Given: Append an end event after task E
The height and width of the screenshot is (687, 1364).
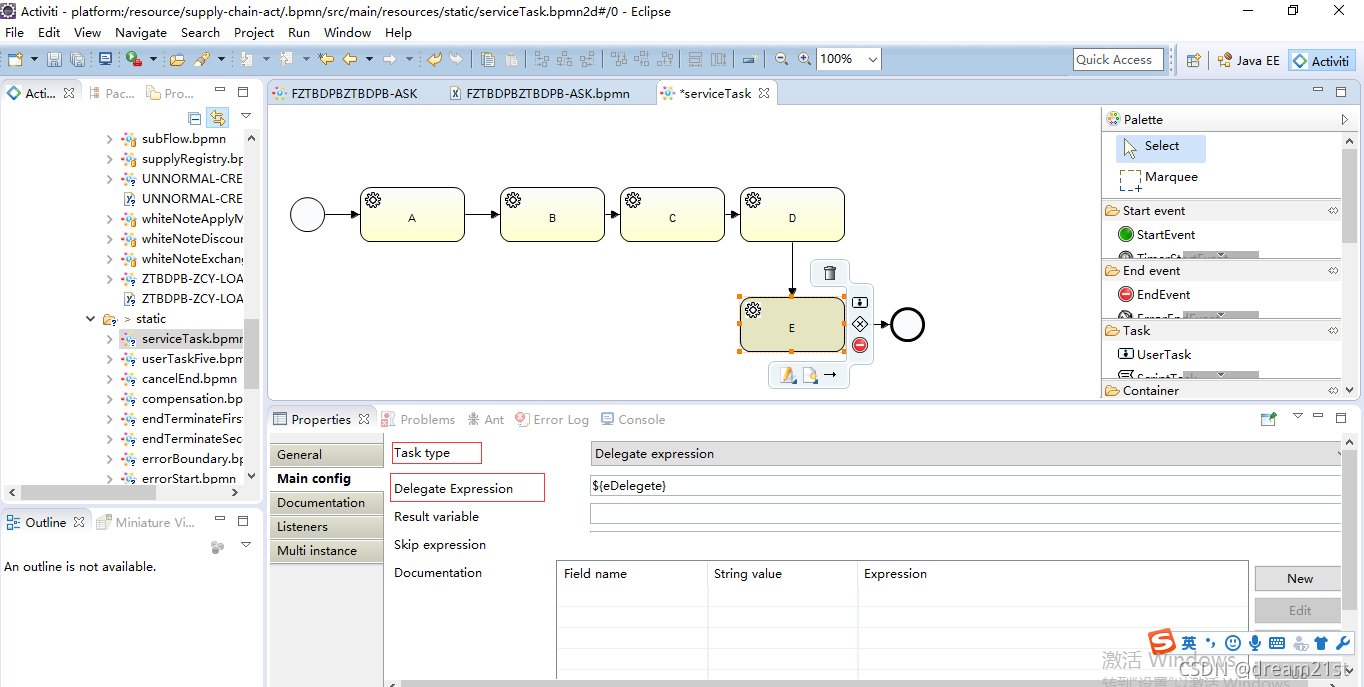Looking at the screenshot, I should point(861,344).
